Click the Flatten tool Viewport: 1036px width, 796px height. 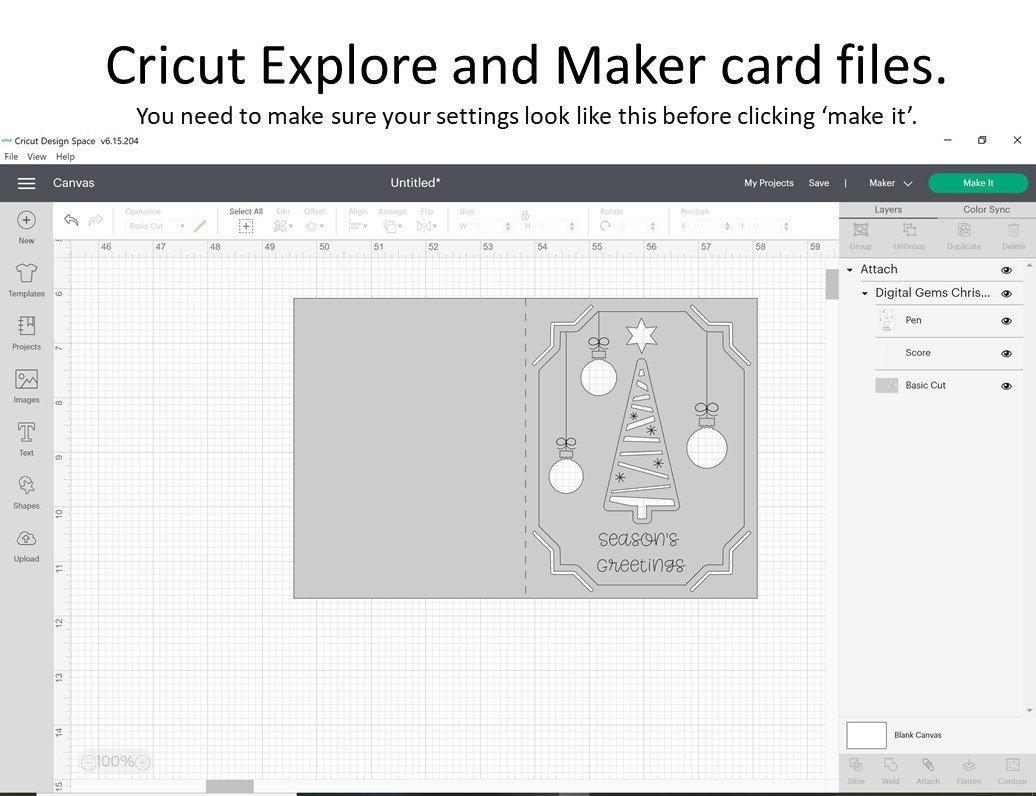click(969, 770)
